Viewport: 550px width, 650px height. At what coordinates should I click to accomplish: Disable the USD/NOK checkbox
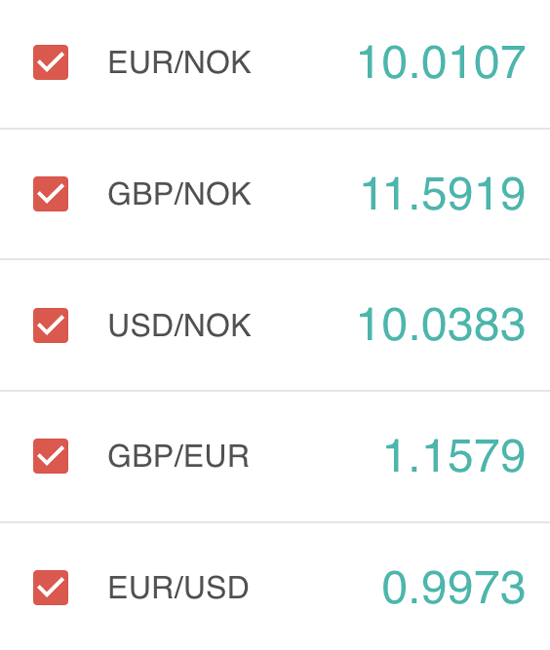[x=51, y=325]
